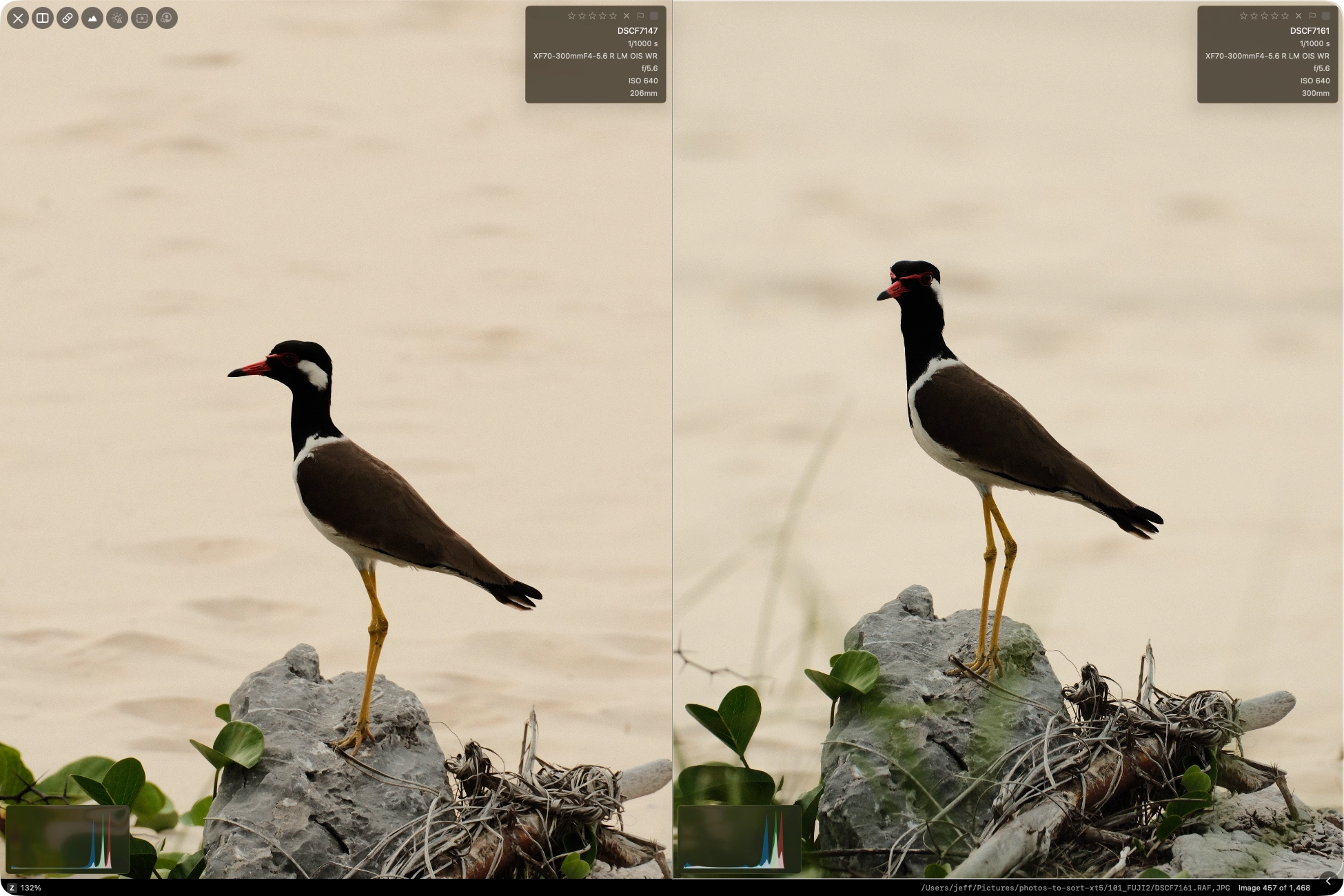Click lens name in right info panel
This screenshot has width=1344, height=896.
[1267, 56]
